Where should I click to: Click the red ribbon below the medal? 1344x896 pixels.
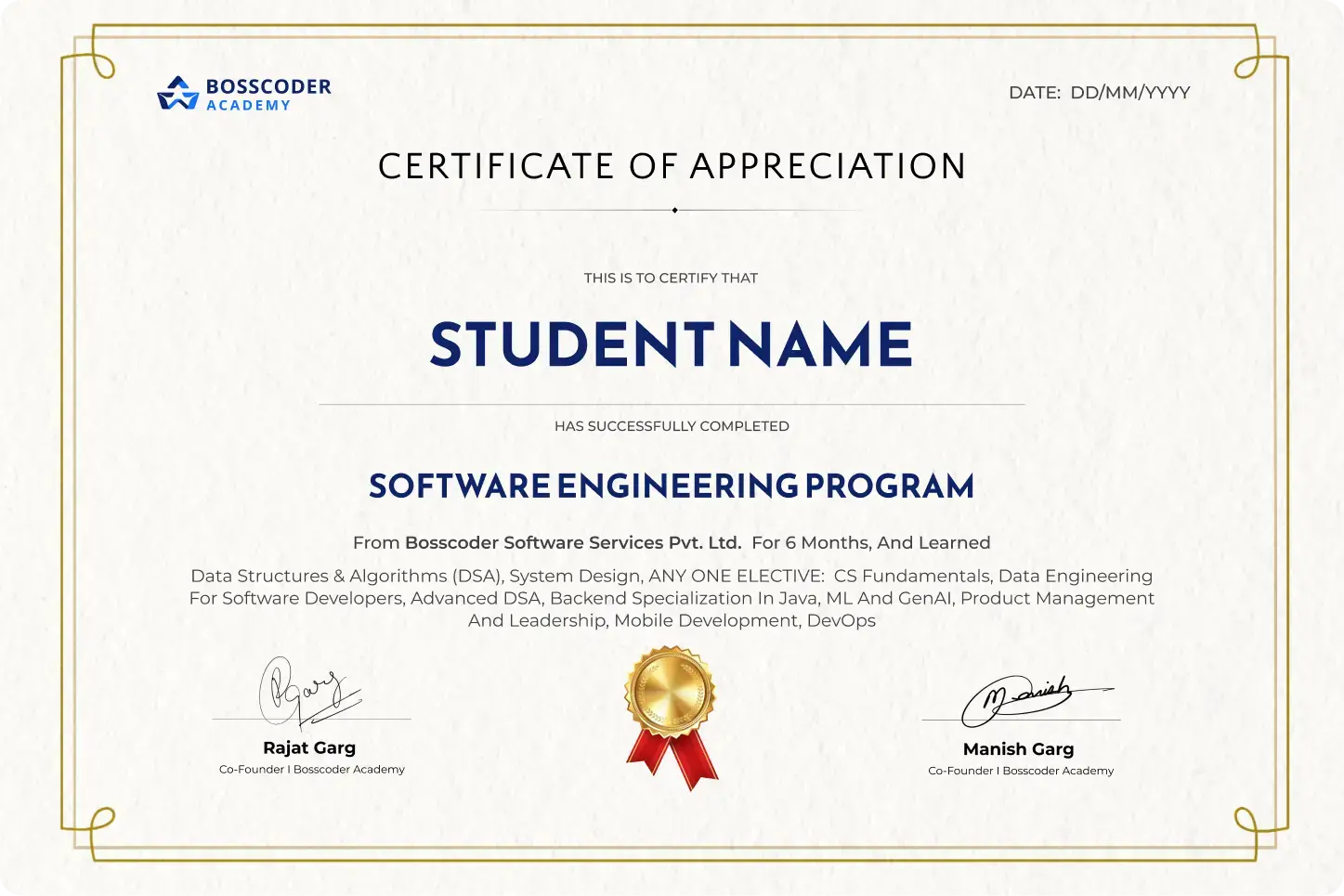[671, 761]
